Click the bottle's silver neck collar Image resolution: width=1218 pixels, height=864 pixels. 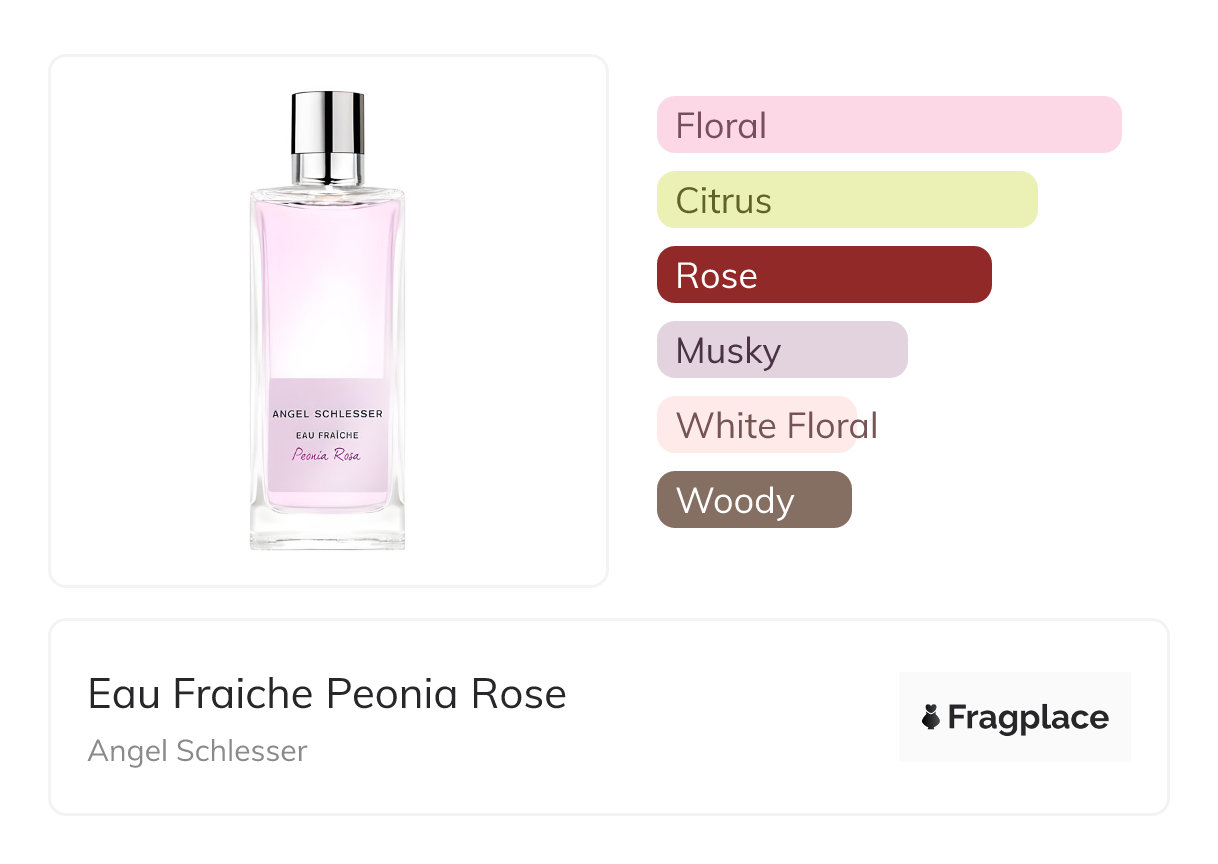[327, 167]
